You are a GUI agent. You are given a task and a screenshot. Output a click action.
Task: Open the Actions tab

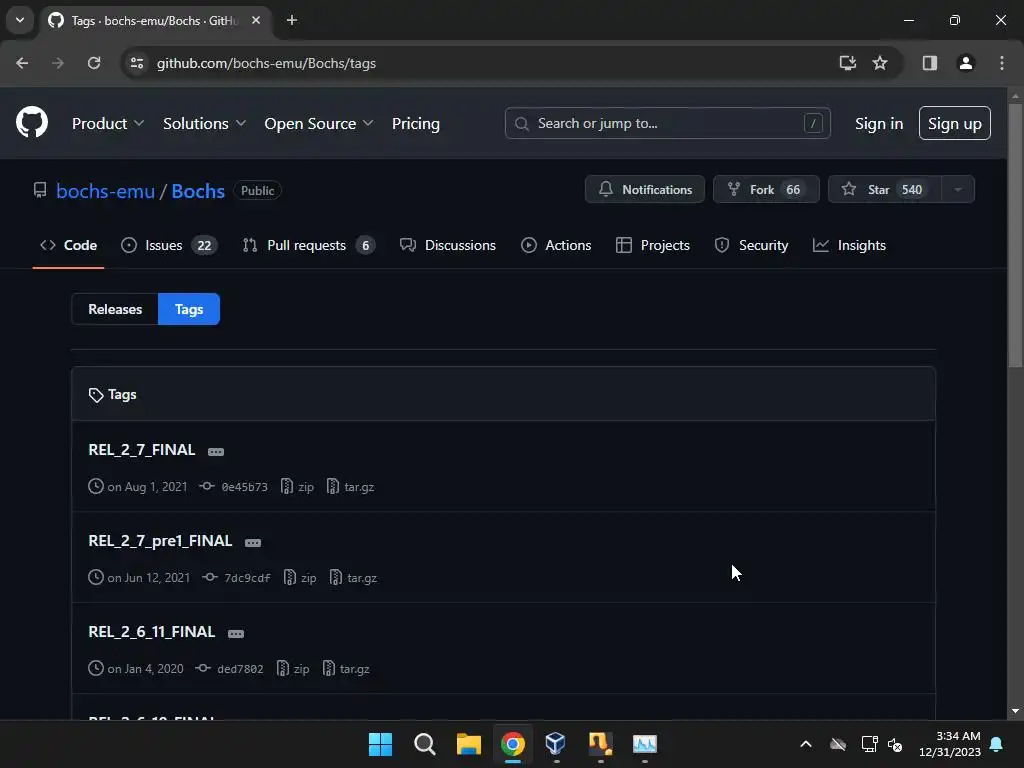(x=556, y=245)
